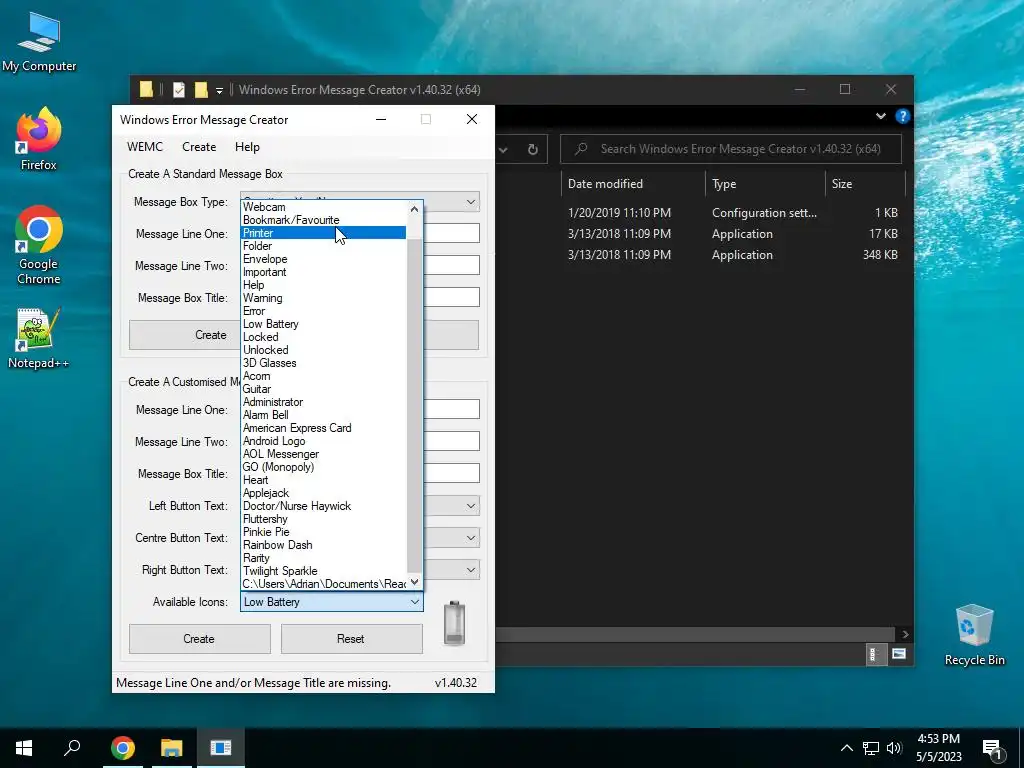Open the Centre Button Text dropdown

(470, 538)
